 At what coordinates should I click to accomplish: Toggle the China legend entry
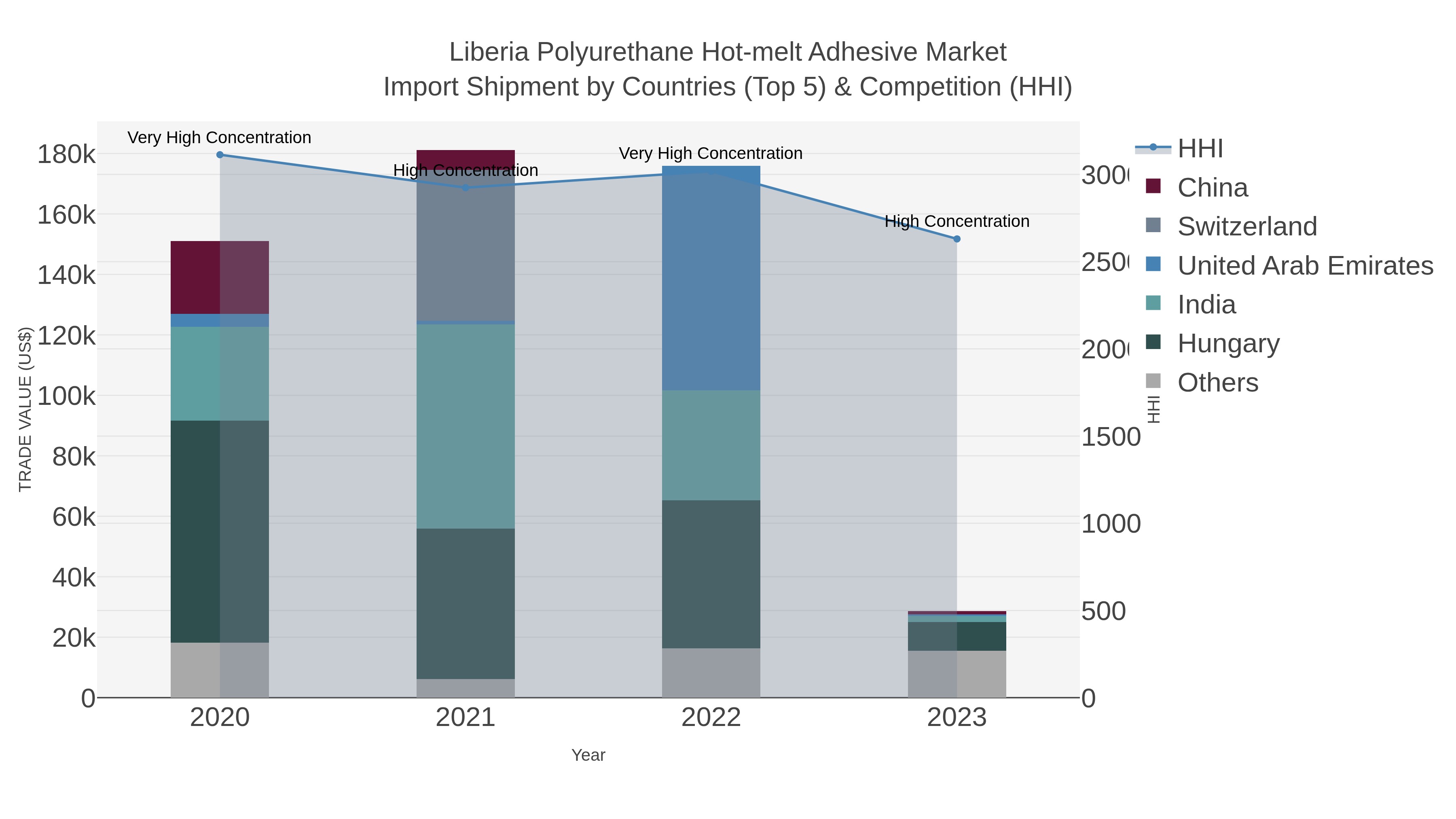click(x=1197, y=188)
